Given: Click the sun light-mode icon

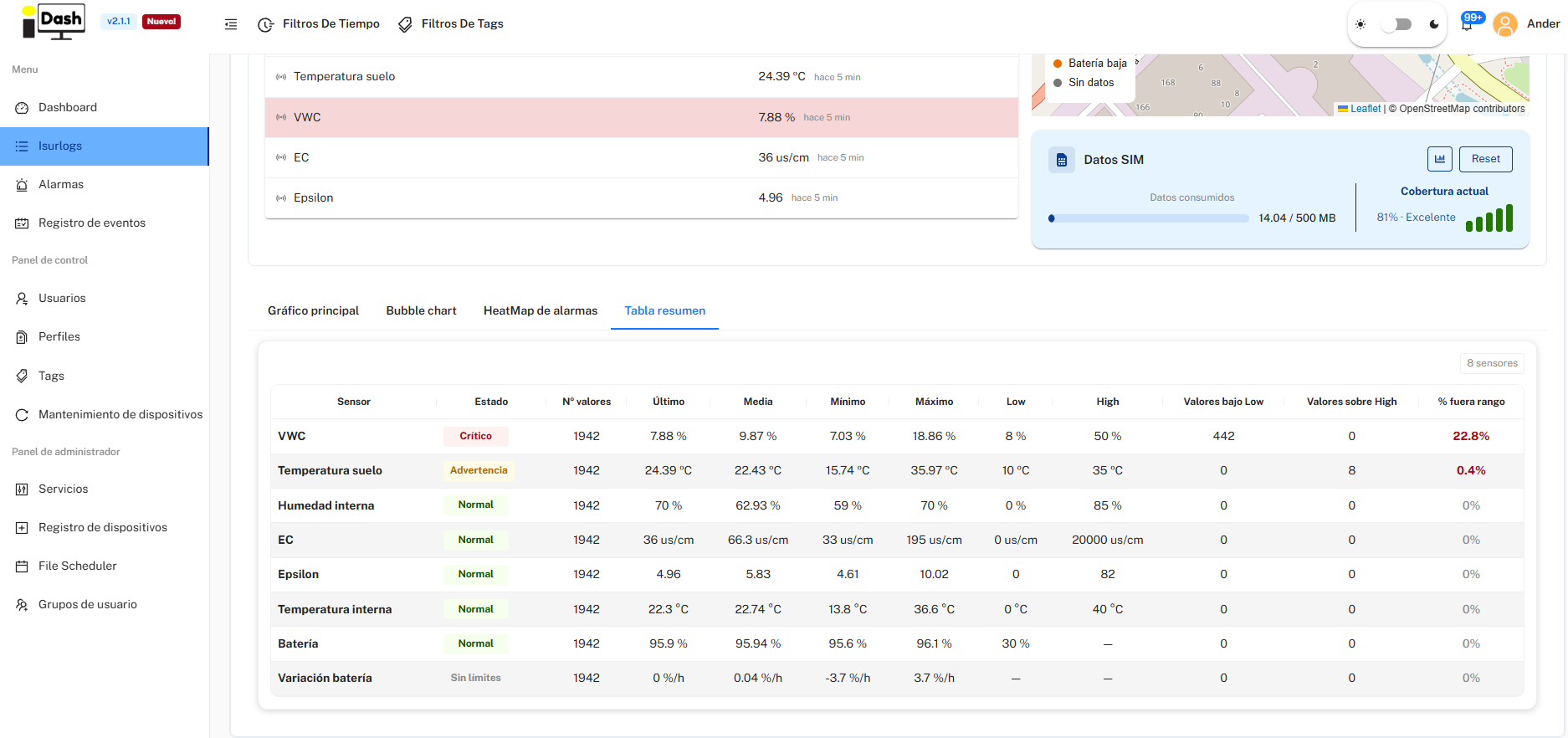Looking at the screenshot, I should 1360,24.
